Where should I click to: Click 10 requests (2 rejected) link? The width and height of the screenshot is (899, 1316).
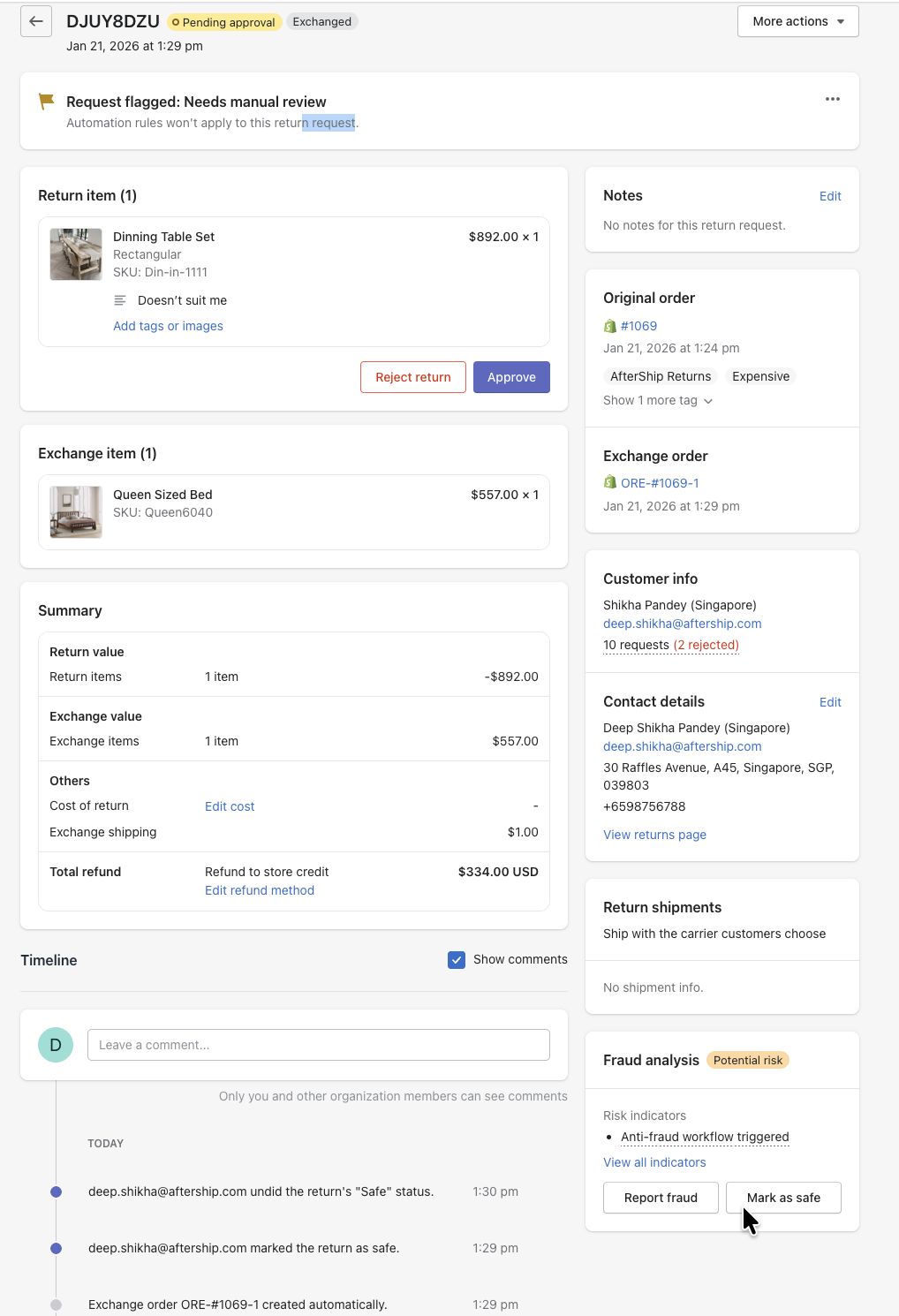[x=671, y=645]
